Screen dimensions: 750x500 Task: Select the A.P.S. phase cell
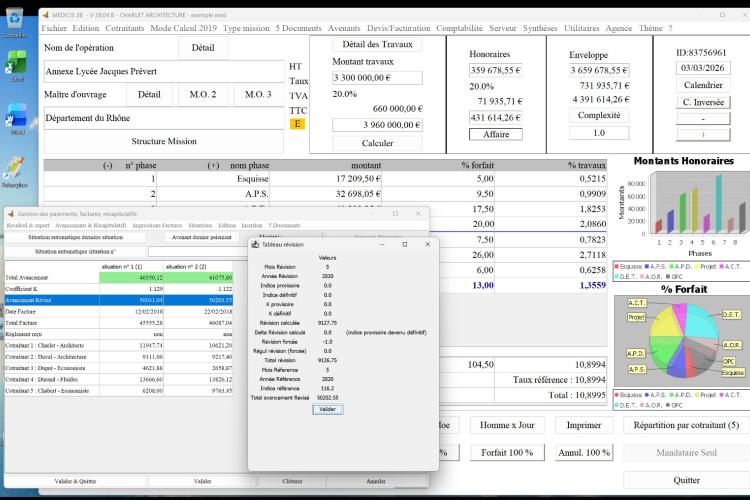click(x=213, y=194)
